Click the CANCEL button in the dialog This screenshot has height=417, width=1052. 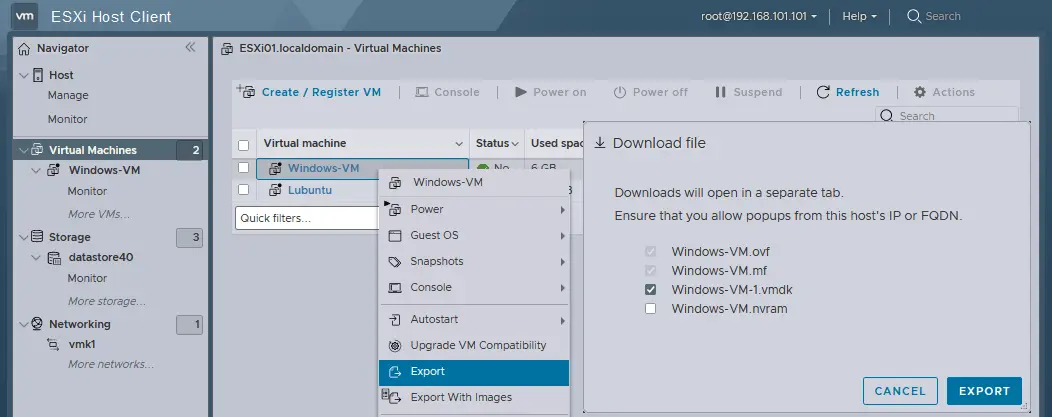tap(900, 392)
